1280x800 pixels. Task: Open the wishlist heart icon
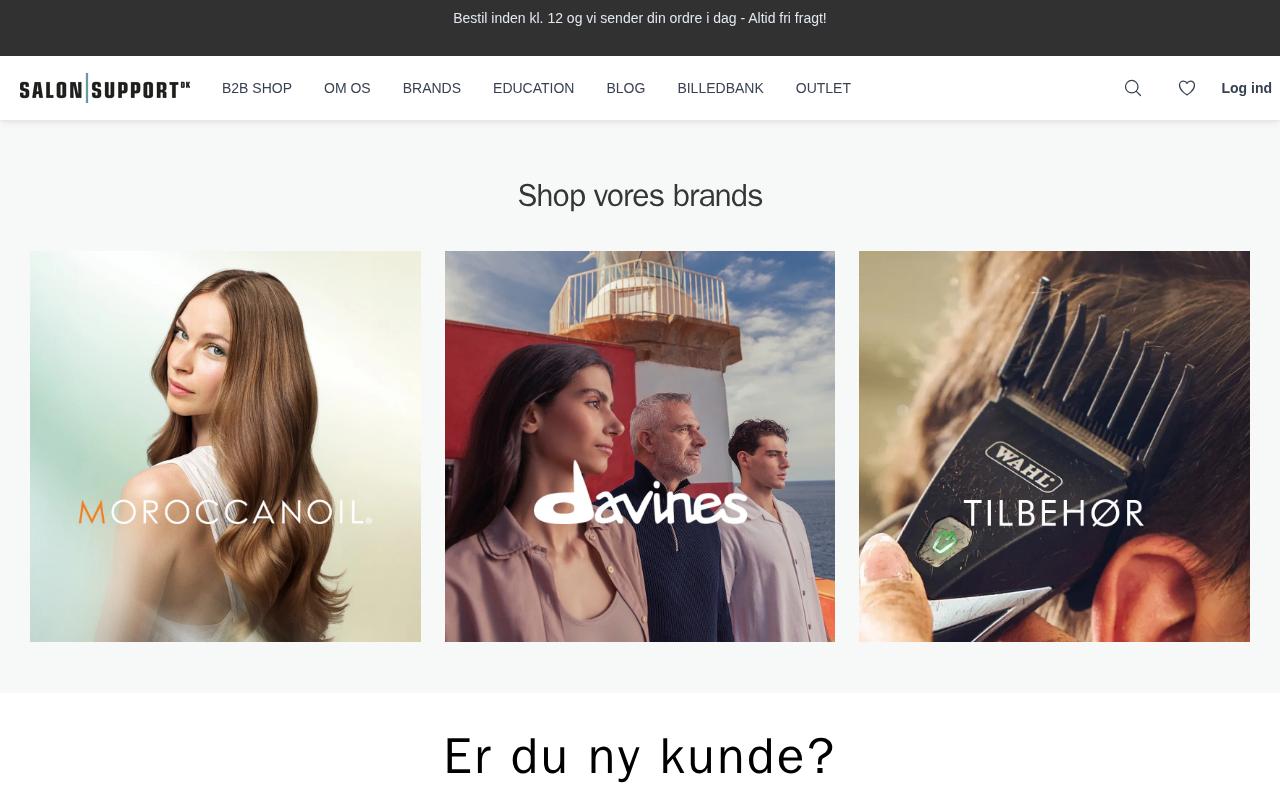pos(1187,88)
